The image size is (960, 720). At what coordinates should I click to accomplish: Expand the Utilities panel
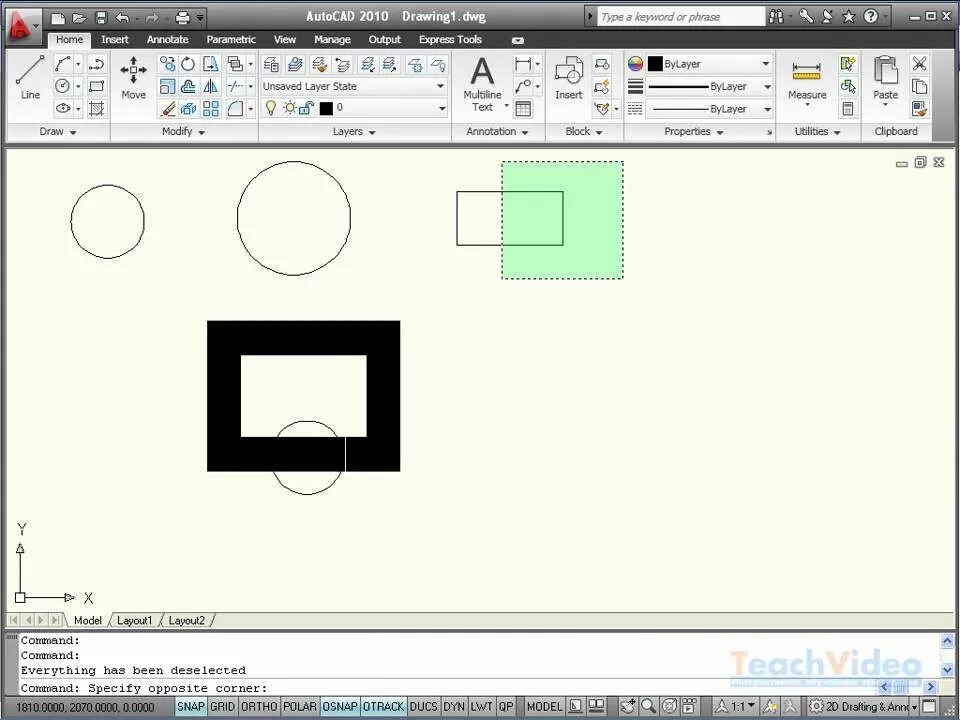(x=817, y=132)
